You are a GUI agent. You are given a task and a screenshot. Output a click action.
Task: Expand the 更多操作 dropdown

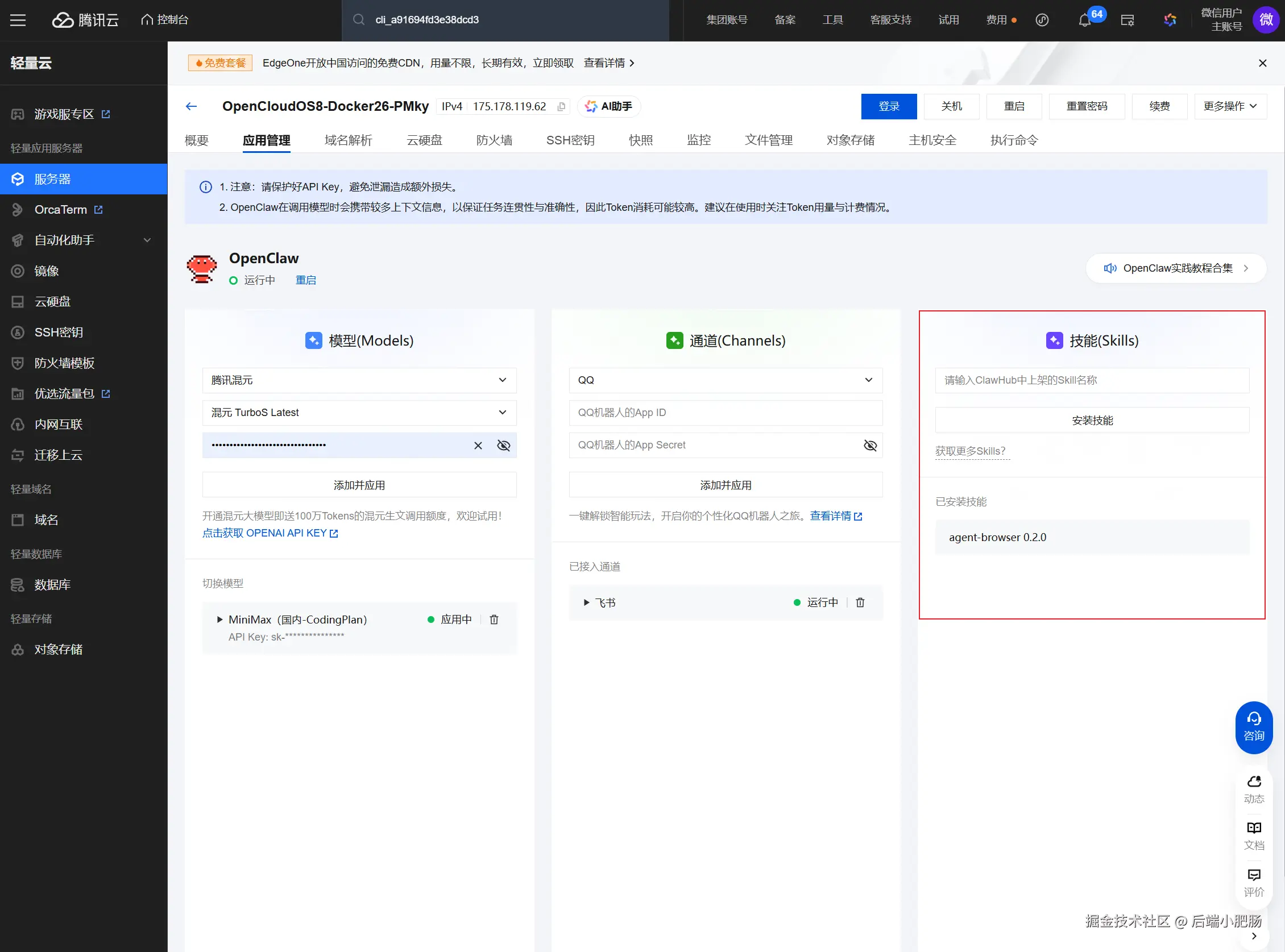click(x=1230, y=106)
